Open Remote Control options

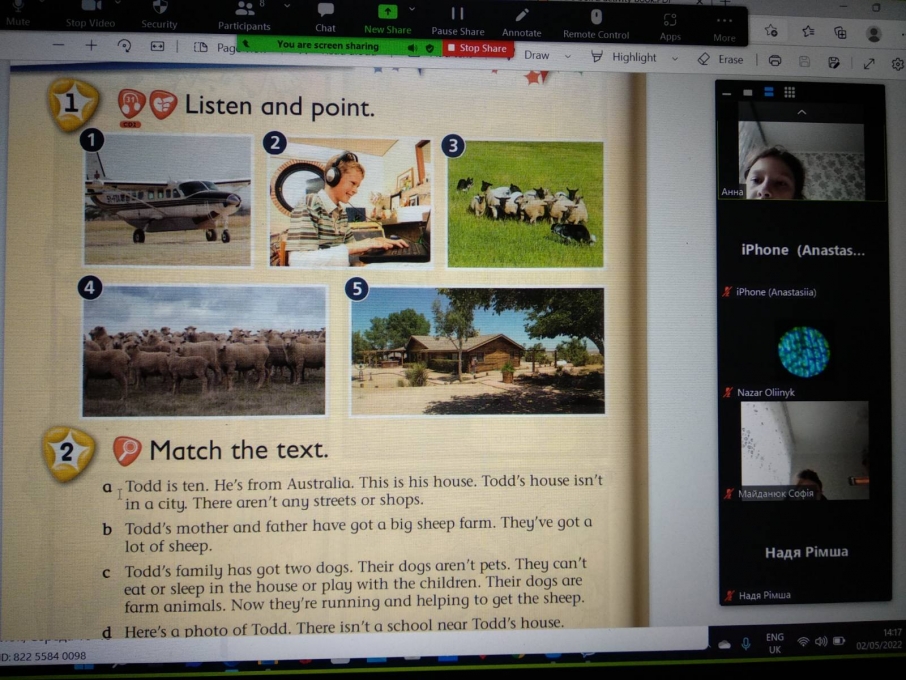[x=596, y=24]
